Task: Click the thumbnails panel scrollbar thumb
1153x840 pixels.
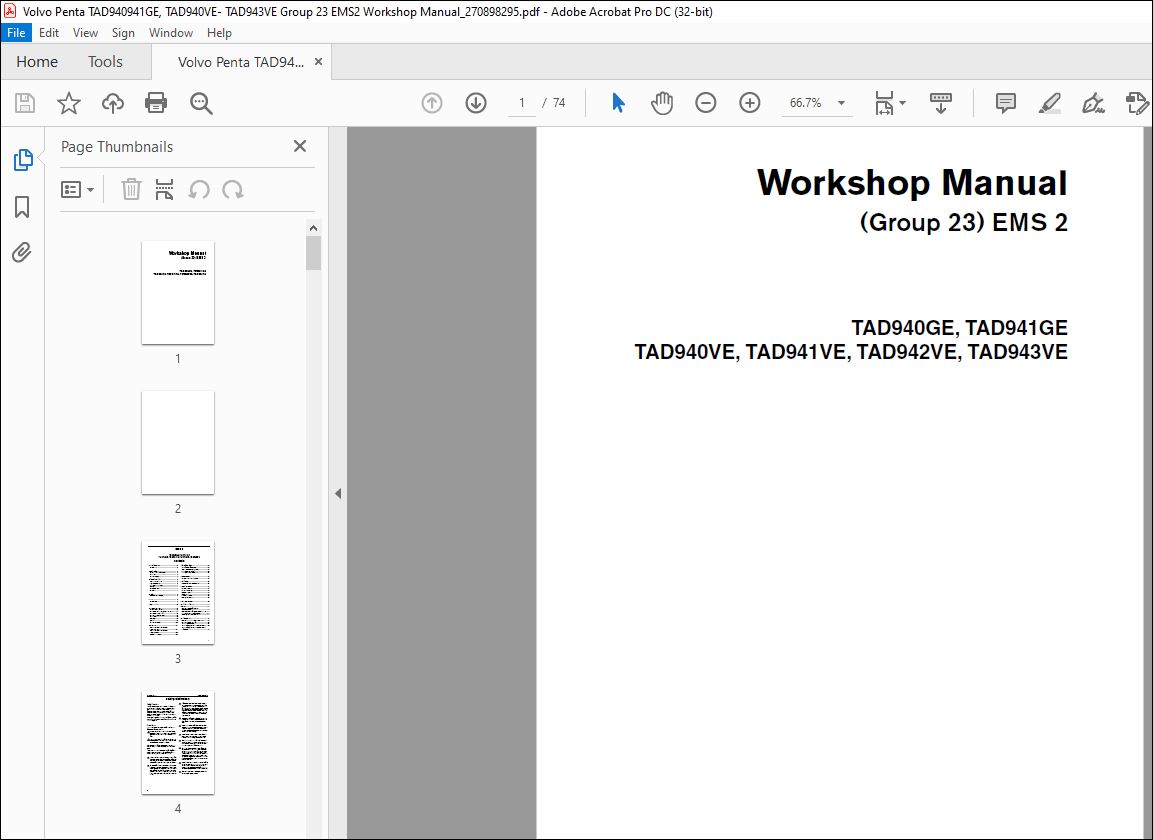Action: [313, 253]
